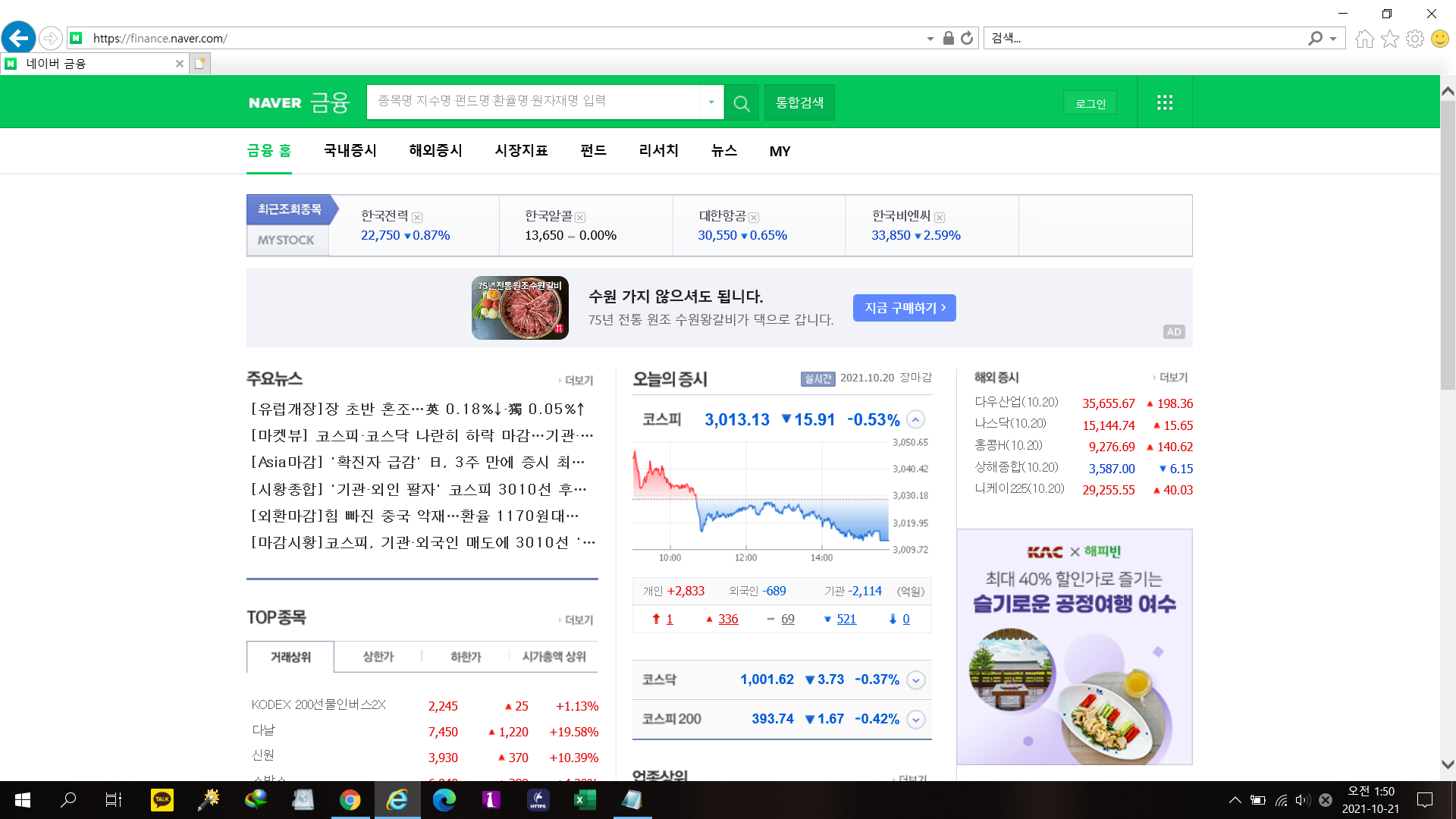The height and width of the screenshot is (819, 1456).
Task: Click the address bar lock icon
Action: pyautogui.click(x=948, y=38)
